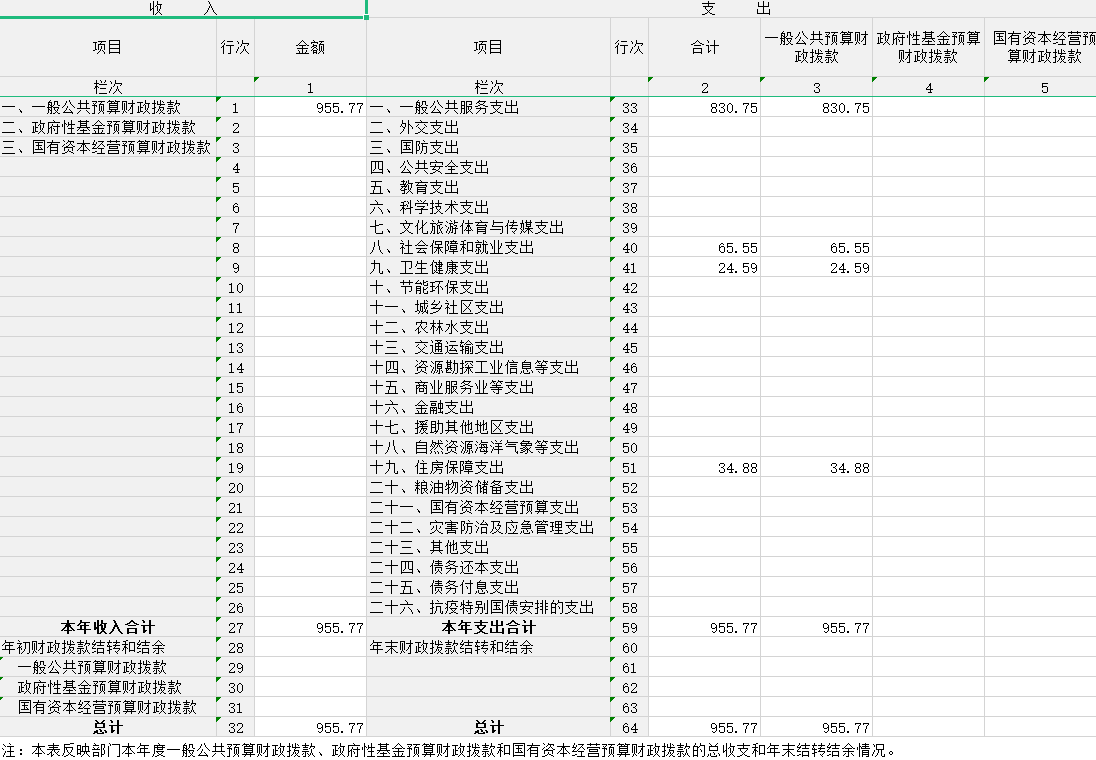Click the footnote starting with 注：本表反映
This screenshot has height=760, width=1096.
[450, 750]
